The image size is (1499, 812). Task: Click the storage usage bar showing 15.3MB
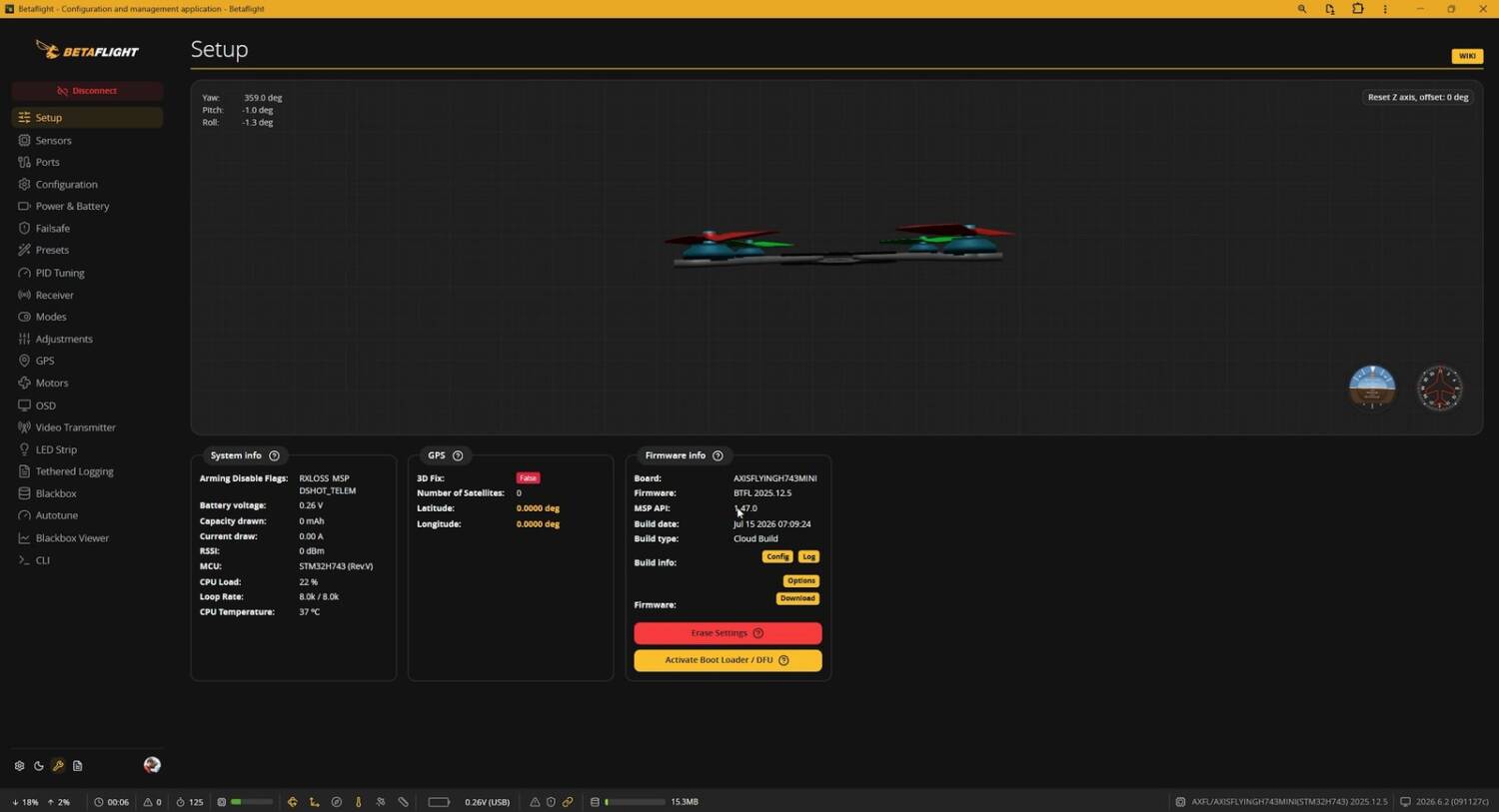tap(635, 802)
